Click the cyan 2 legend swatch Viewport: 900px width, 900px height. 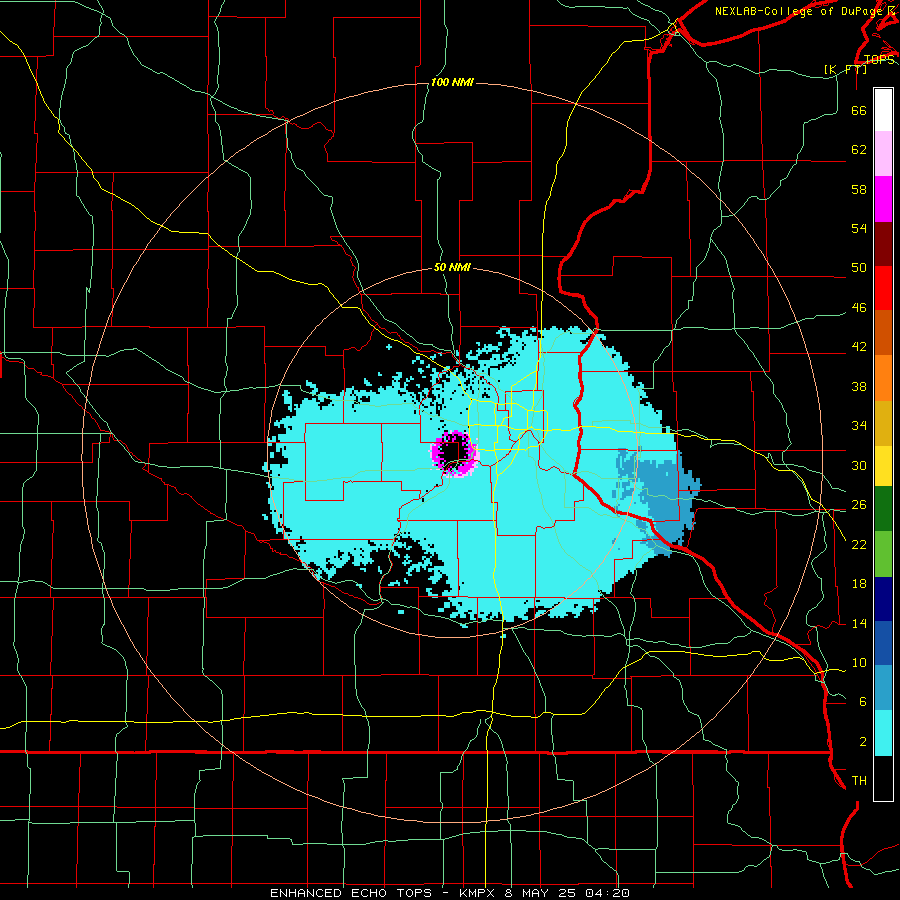point(883,733)
